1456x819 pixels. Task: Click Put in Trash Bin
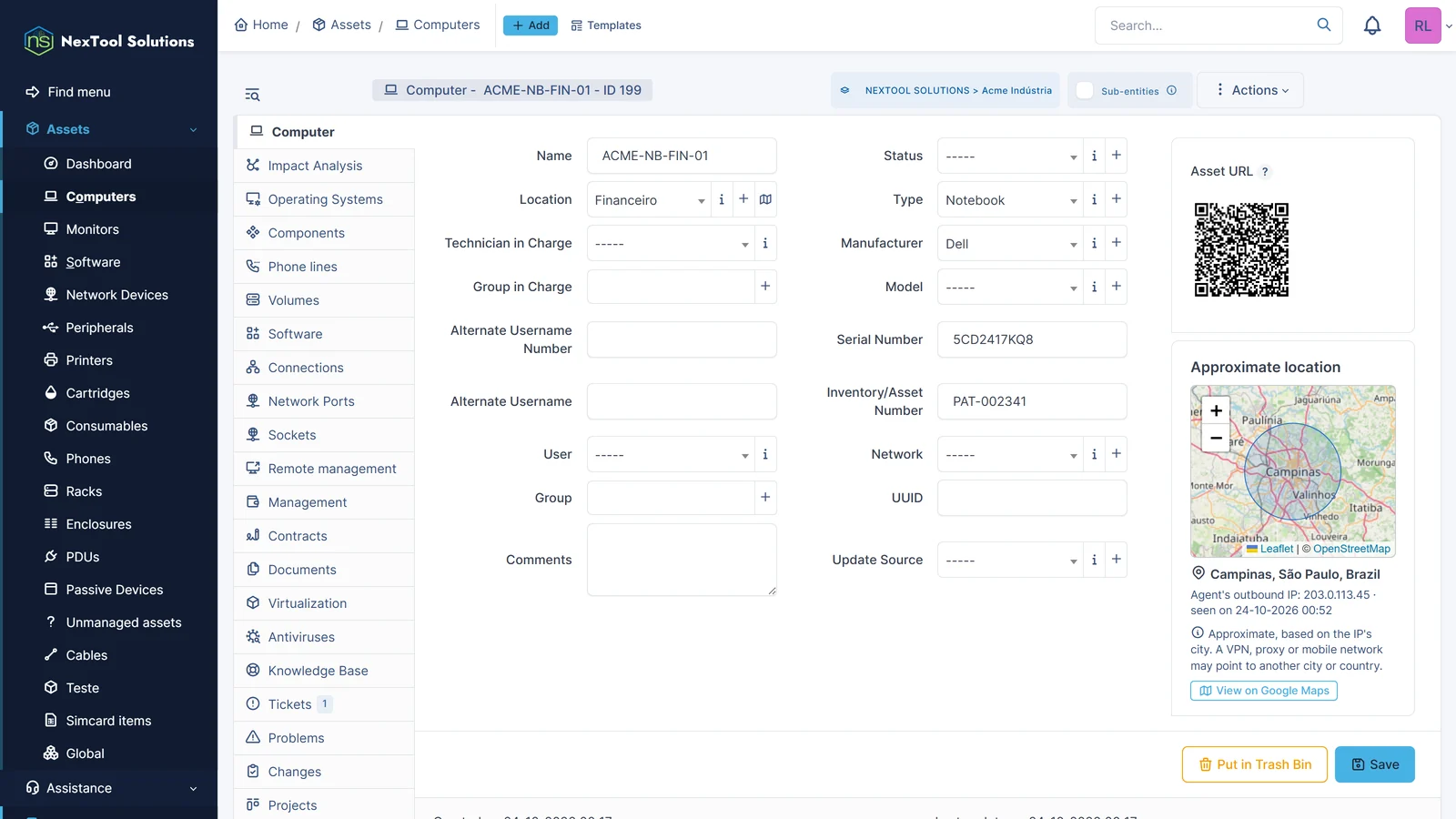click(x=1254, y=764)
